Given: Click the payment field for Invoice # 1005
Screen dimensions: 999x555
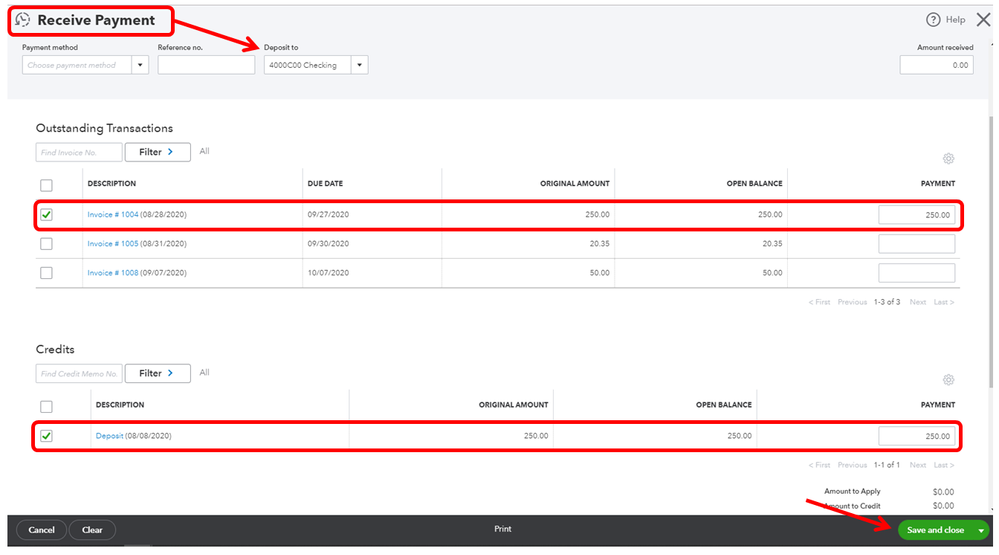Looking at the screenshot, I should coord(916,243).
